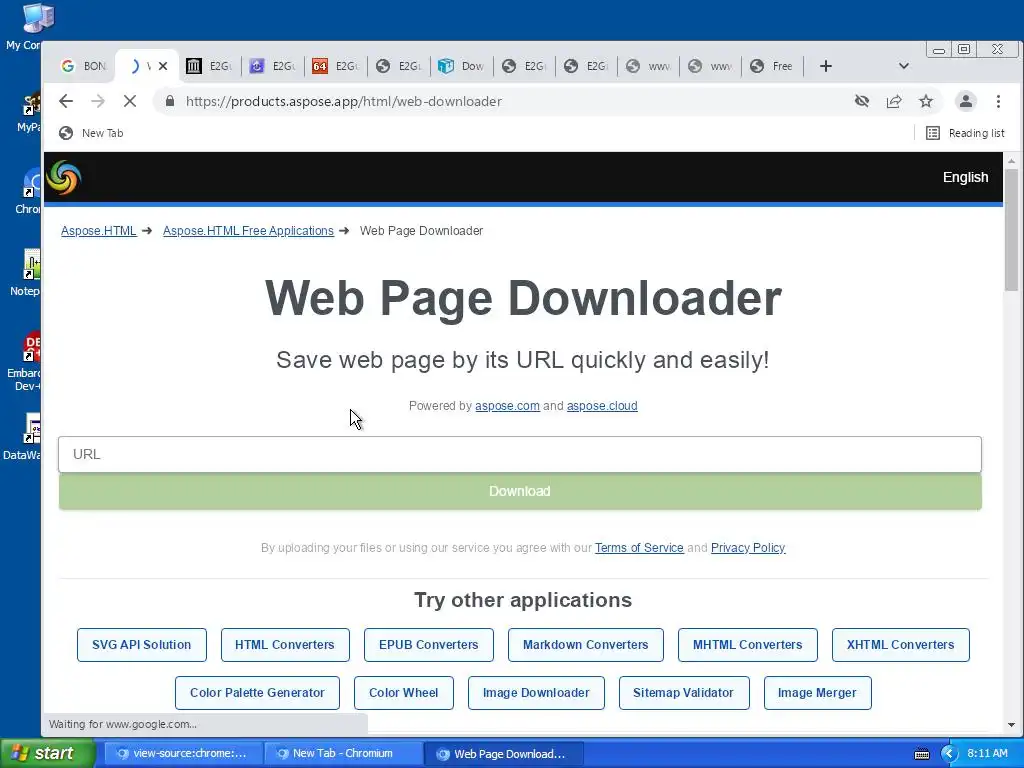Screen dimensions: 1024x768
Task: Open the English language selector
Action: point(965,177)
